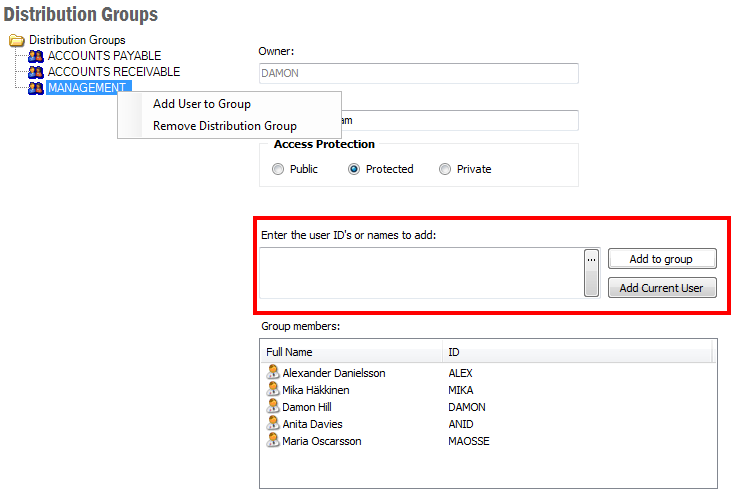Choose Add User to Group menu entry
Screen dimensions: 732x500
coord(202,104)
